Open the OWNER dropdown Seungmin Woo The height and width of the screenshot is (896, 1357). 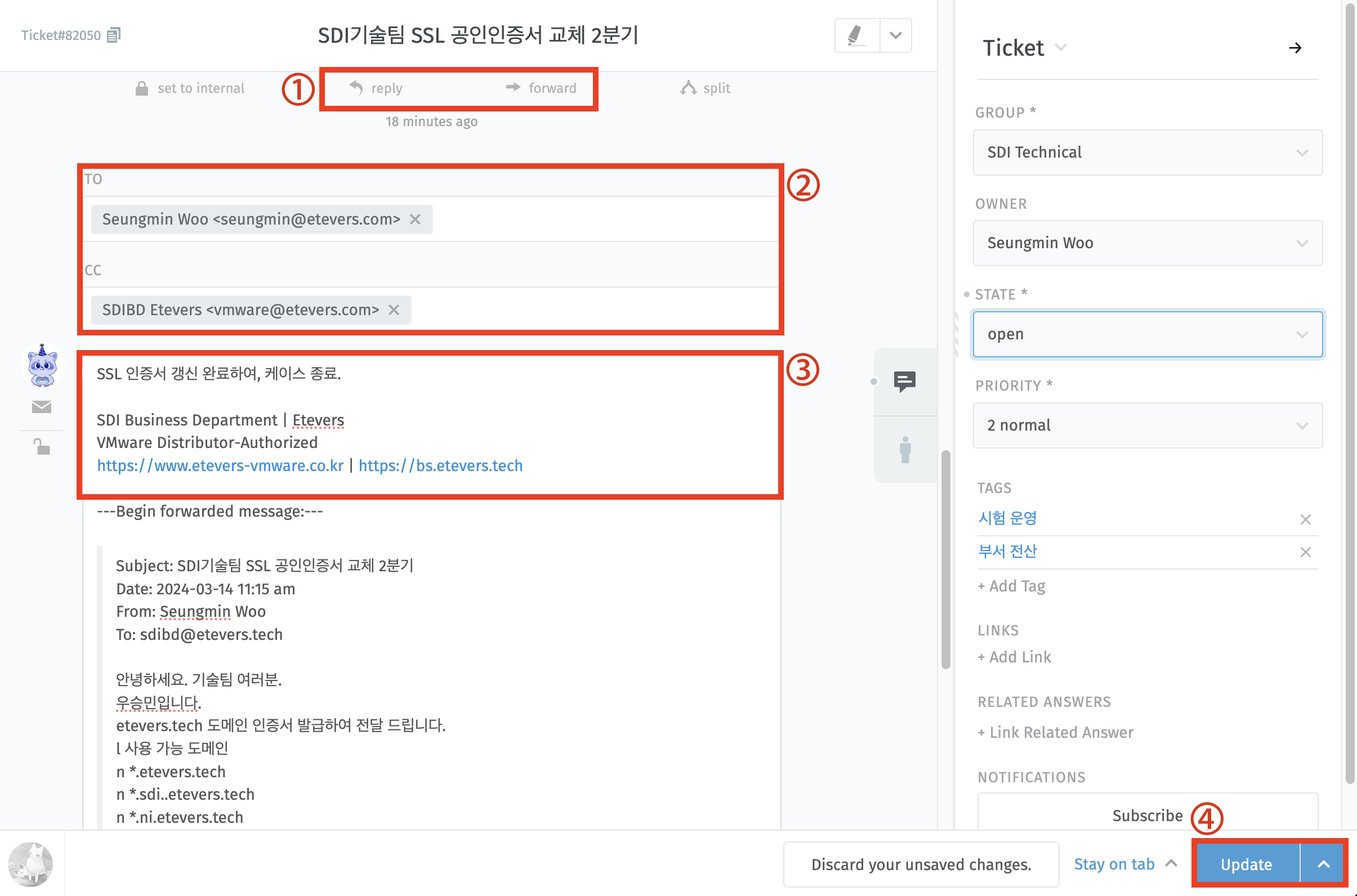pyautogui.click(x=1147, y=243)
